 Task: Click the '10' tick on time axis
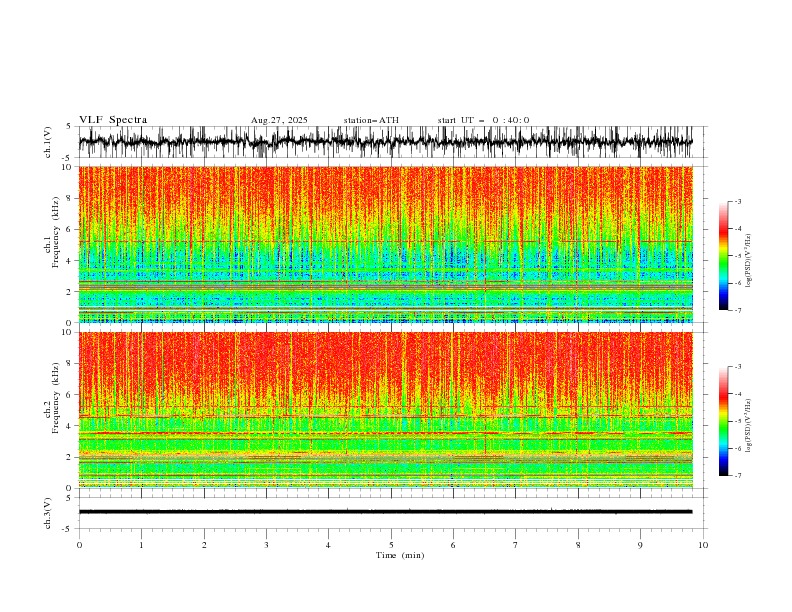703,545
